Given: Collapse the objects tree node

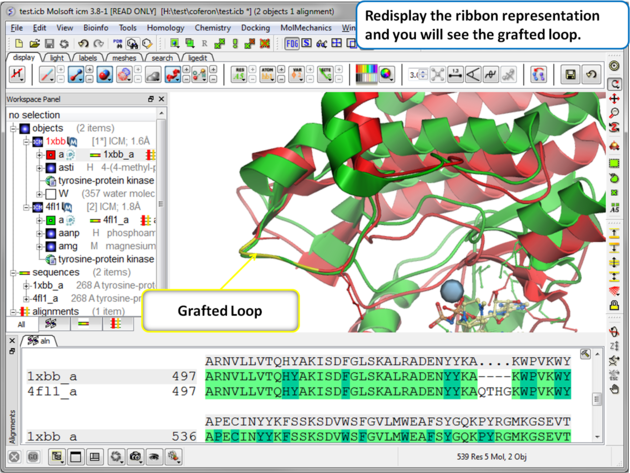Looking at the screenshot, I should 14,129.
